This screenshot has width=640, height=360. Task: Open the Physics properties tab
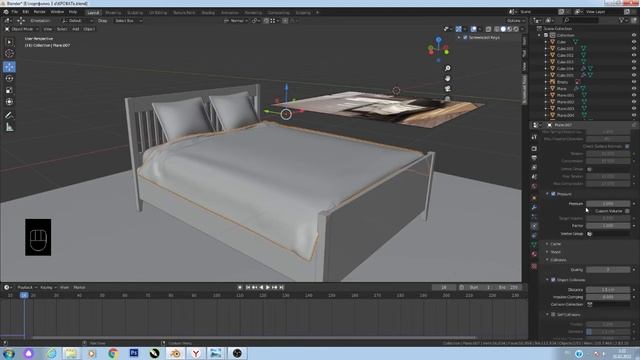click(534, 226)
